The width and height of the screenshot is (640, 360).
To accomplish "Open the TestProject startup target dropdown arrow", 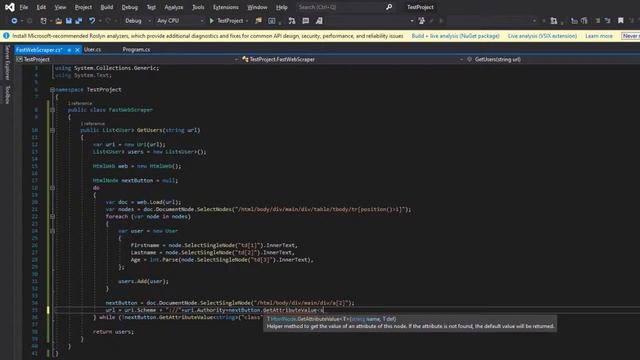I will click(x=247, y=20).
